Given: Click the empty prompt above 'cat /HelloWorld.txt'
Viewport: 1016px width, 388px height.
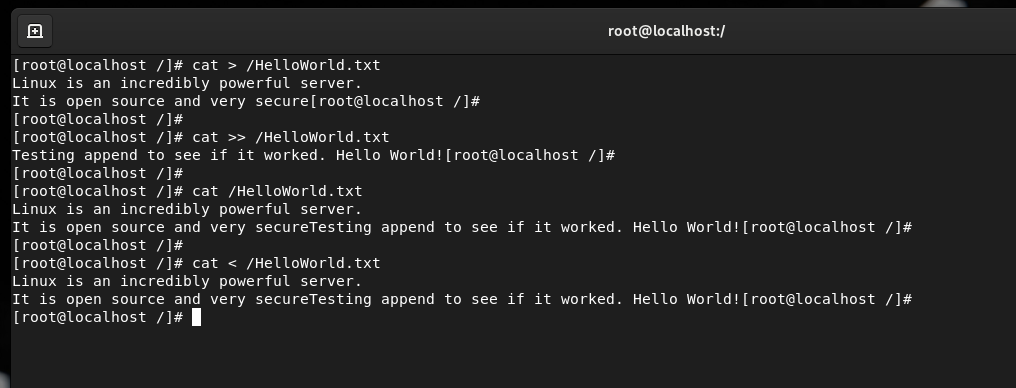Looking at the screenshot, I should (x=98, y=174).
